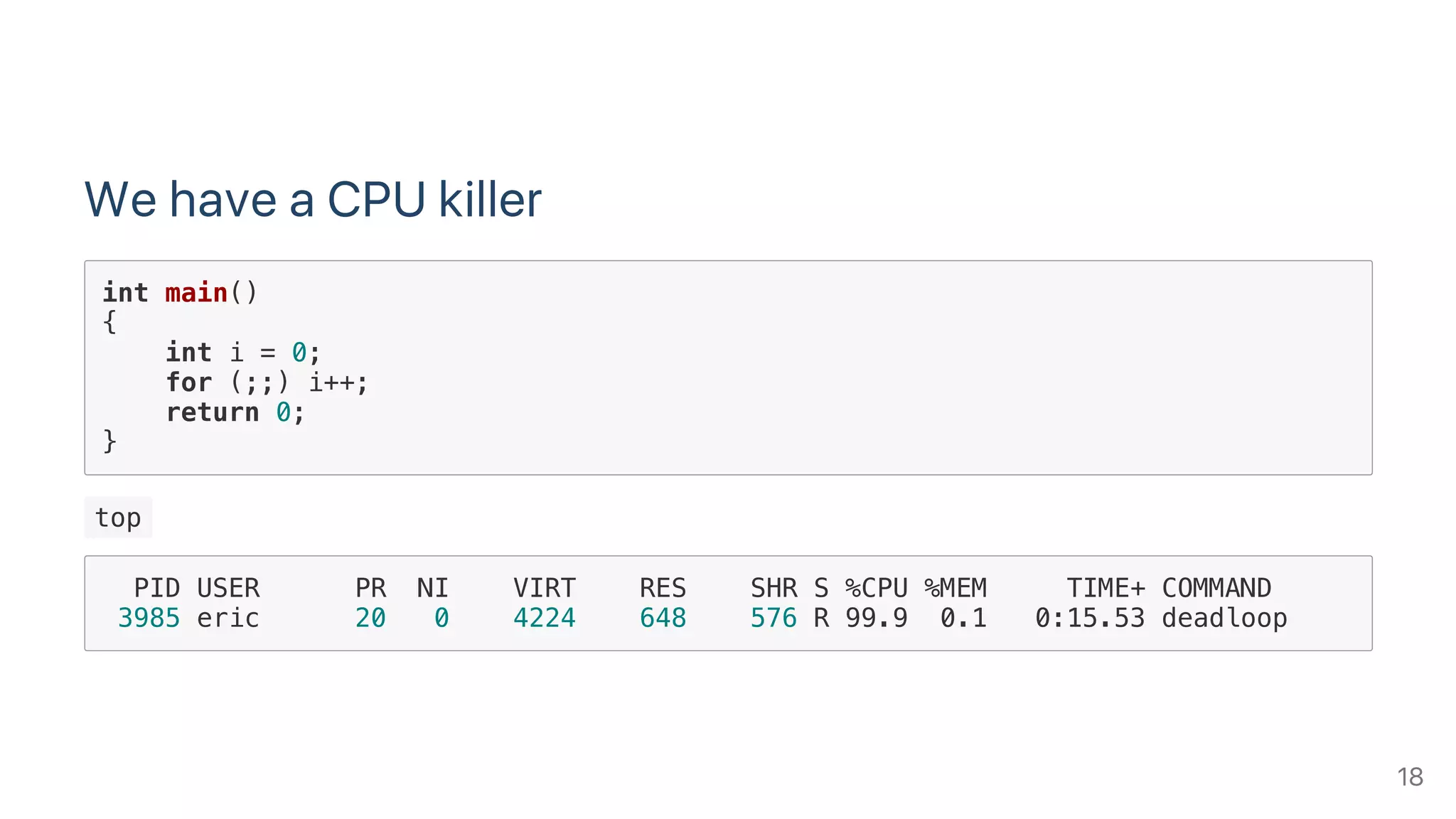
Task: Click the infinite "for (;;) i++;" loop line
Action: click(267, 382)
